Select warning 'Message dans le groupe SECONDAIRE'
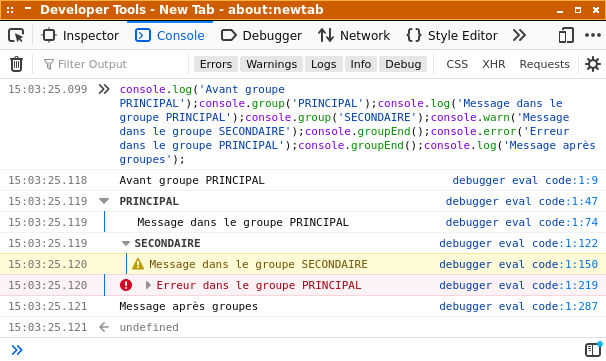Screen dimensions: 606x361 pos(258,264)
